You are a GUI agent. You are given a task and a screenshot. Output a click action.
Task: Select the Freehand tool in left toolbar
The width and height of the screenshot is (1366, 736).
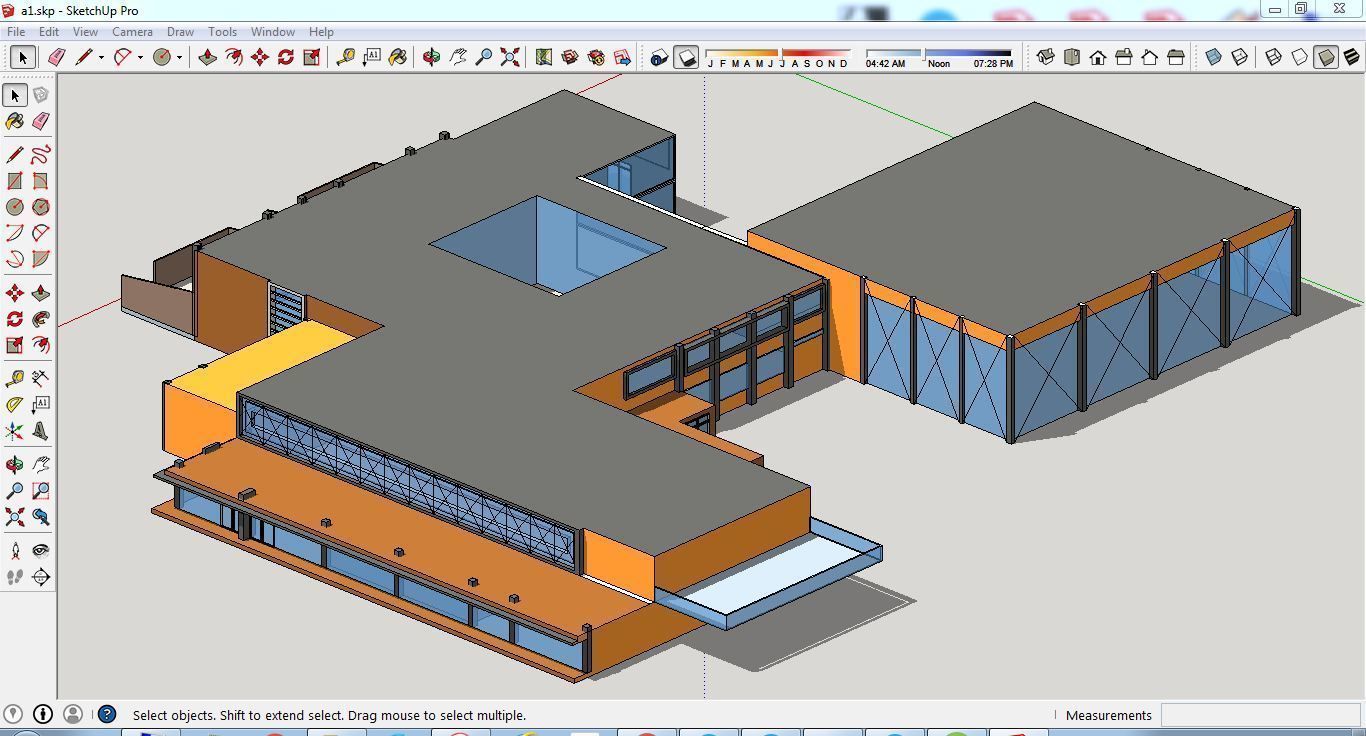tap(41, 155)
